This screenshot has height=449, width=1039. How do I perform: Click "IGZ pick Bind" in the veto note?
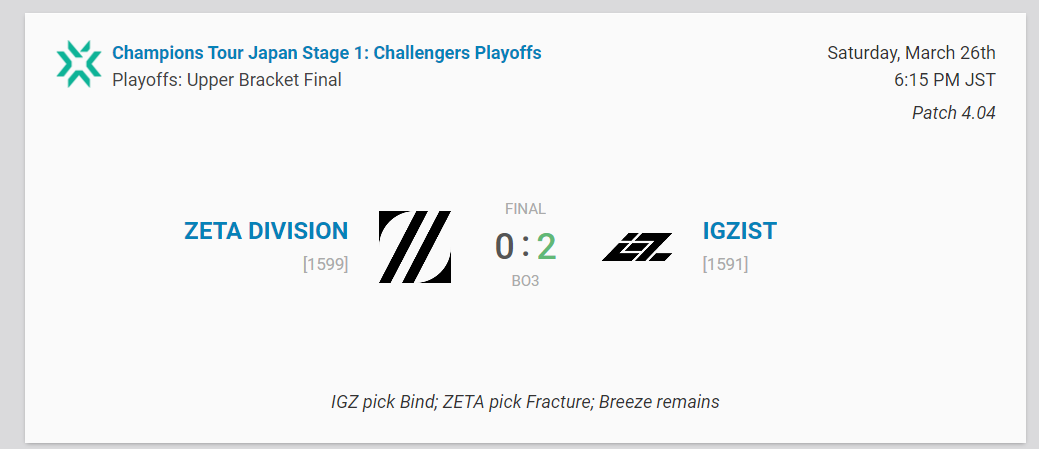pos(384,402)
